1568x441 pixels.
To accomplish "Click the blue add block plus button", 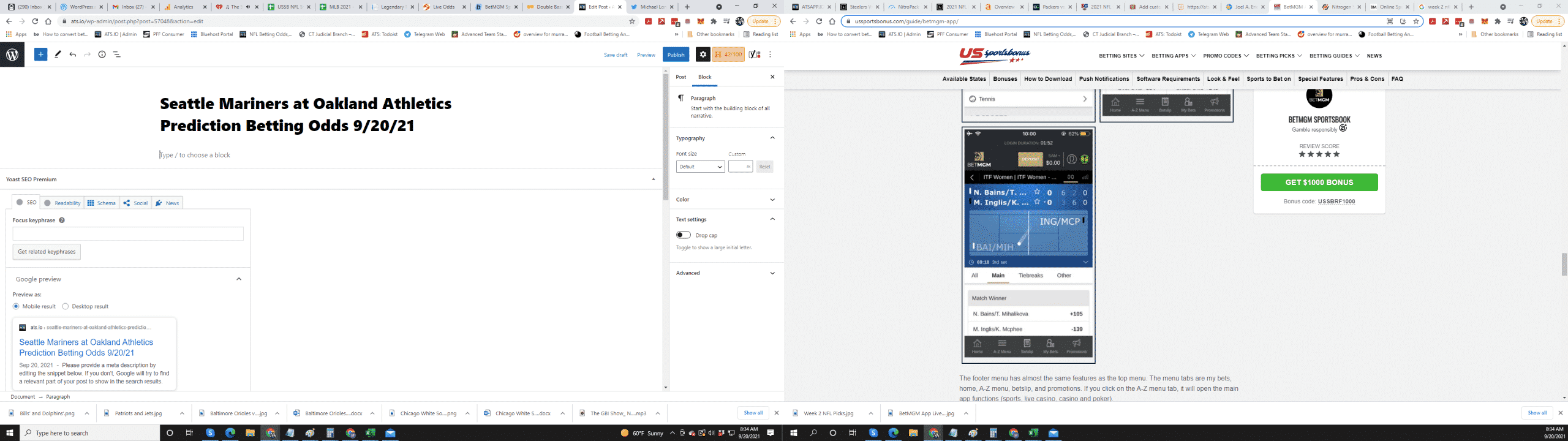I will [40, 55].
